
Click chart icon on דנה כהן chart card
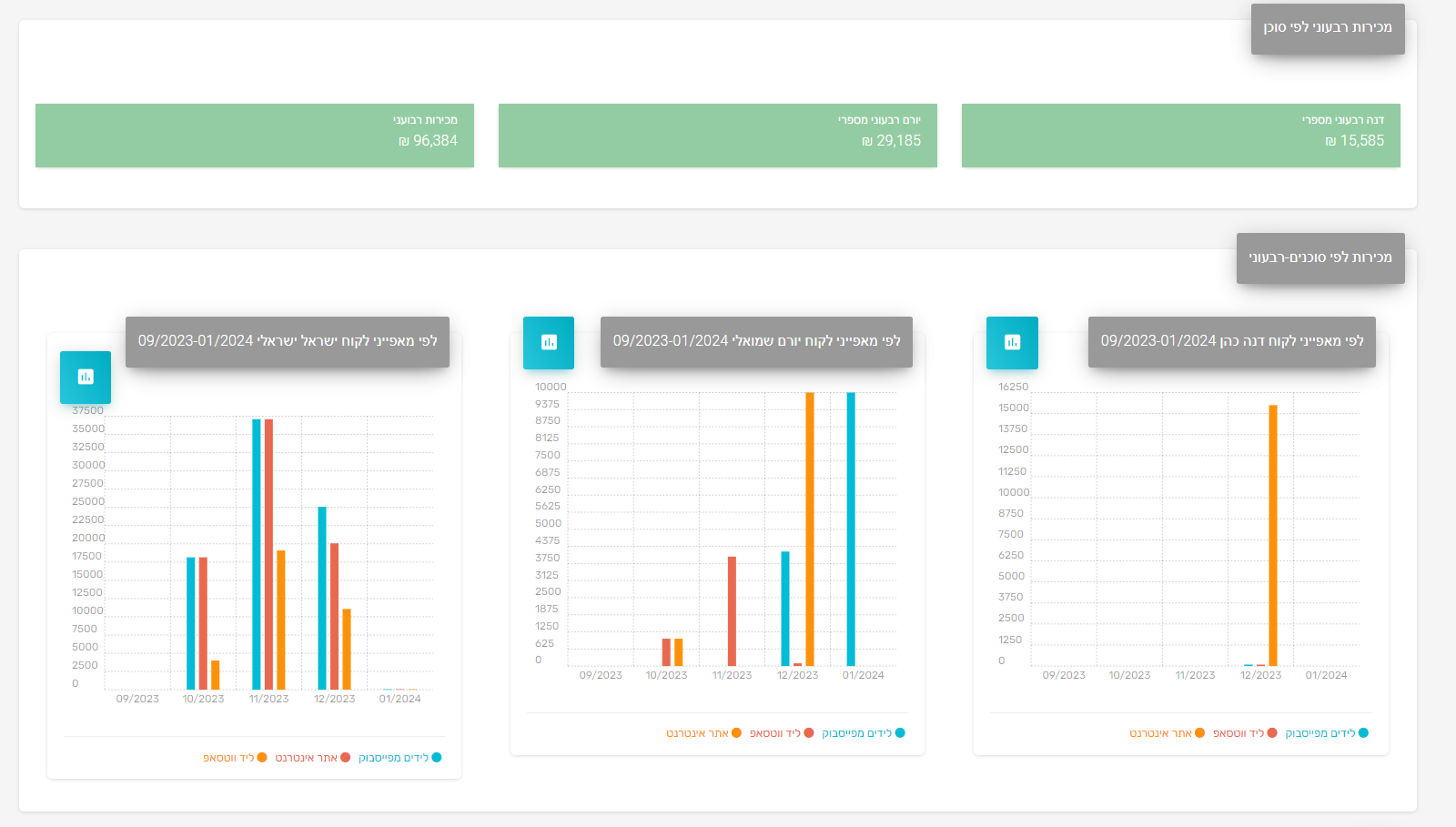point(1012,342)
